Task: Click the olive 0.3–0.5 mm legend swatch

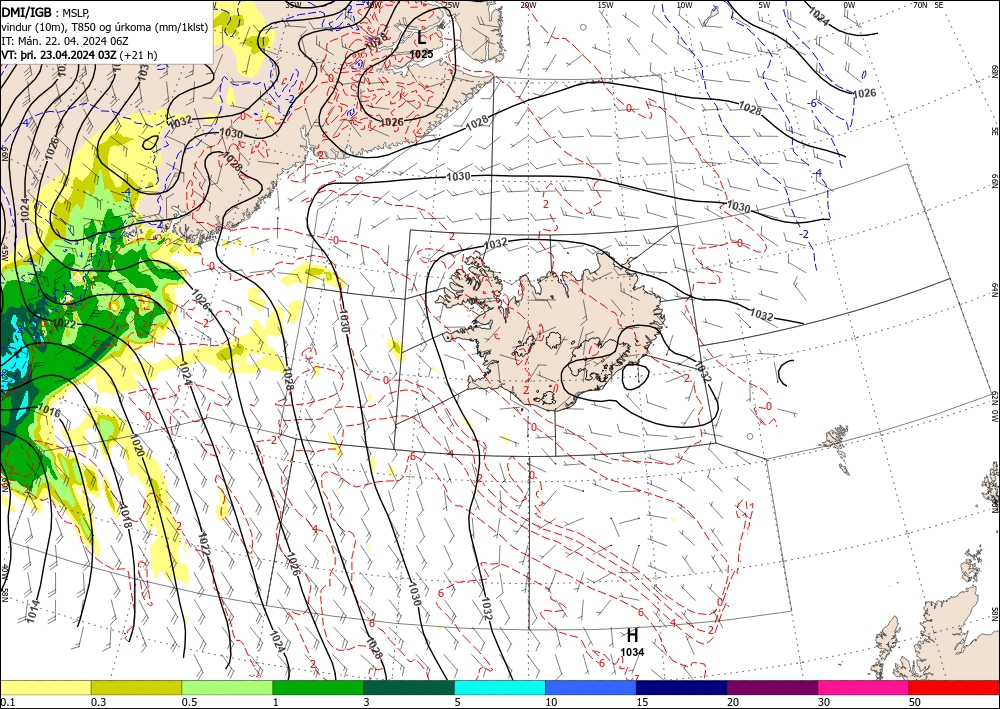Action: (x=136, y=687)
